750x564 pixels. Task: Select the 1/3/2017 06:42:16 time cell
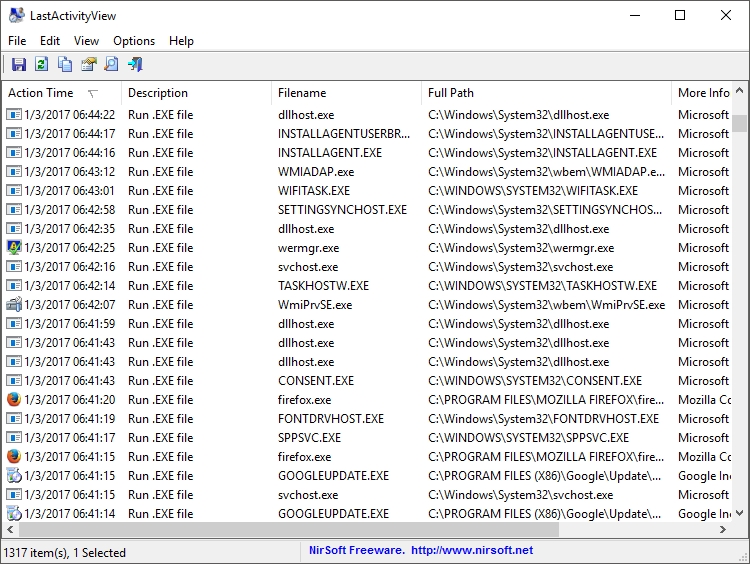70,266
